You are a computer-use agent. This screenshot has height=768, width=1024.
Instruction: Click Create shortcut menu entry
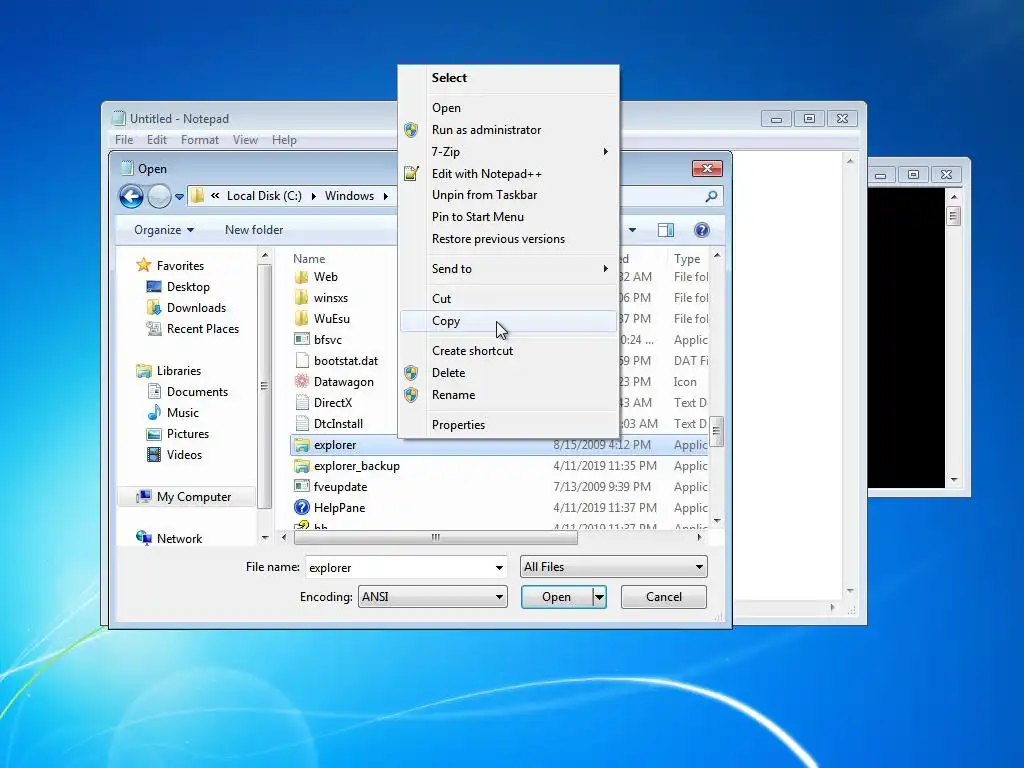(508, 351)
